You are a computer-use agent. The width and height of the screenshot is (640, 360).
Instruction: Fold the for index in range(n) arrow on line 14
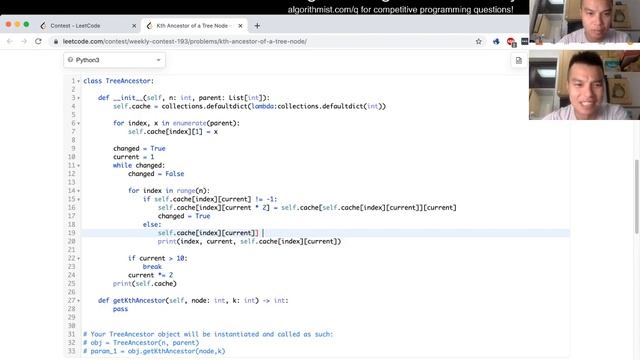(x=79, y=191)
